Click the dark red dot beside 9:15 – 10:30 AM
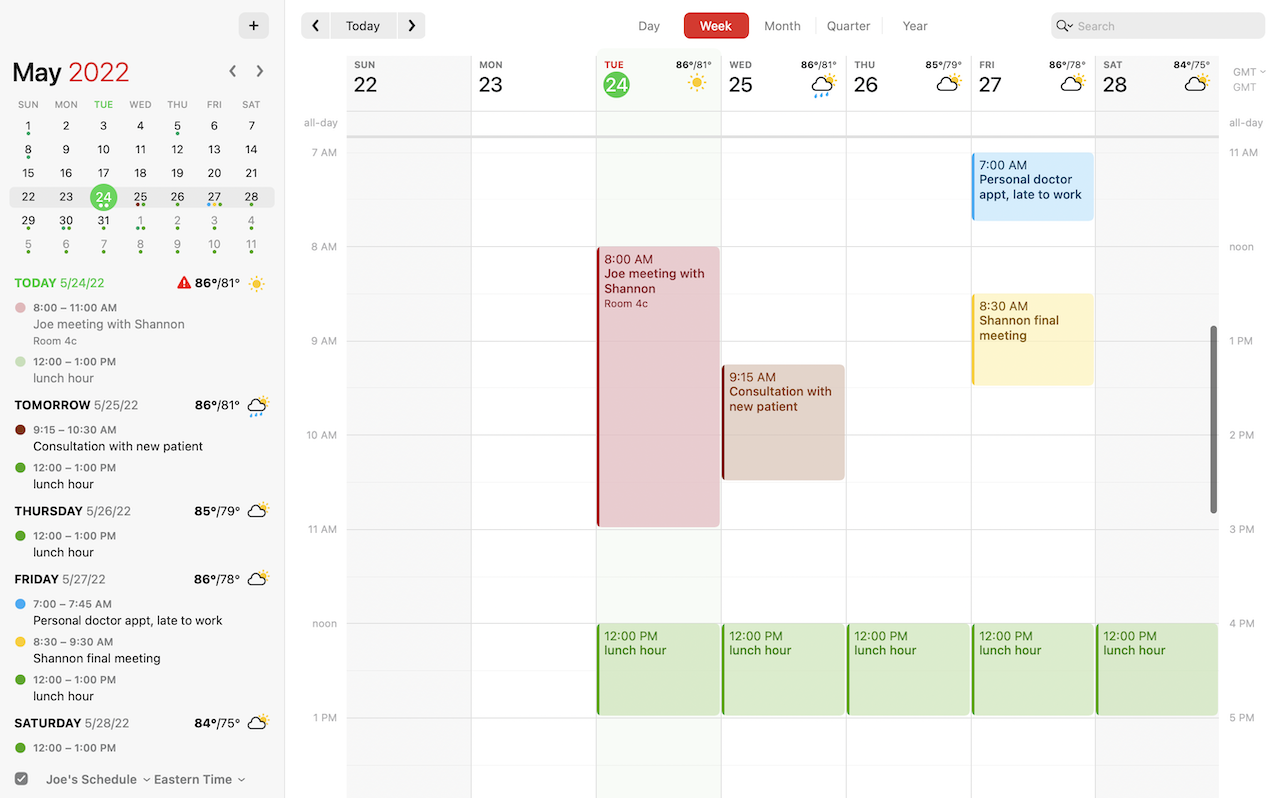This screenshot has width=1280, height=798. tap(20, 430)
